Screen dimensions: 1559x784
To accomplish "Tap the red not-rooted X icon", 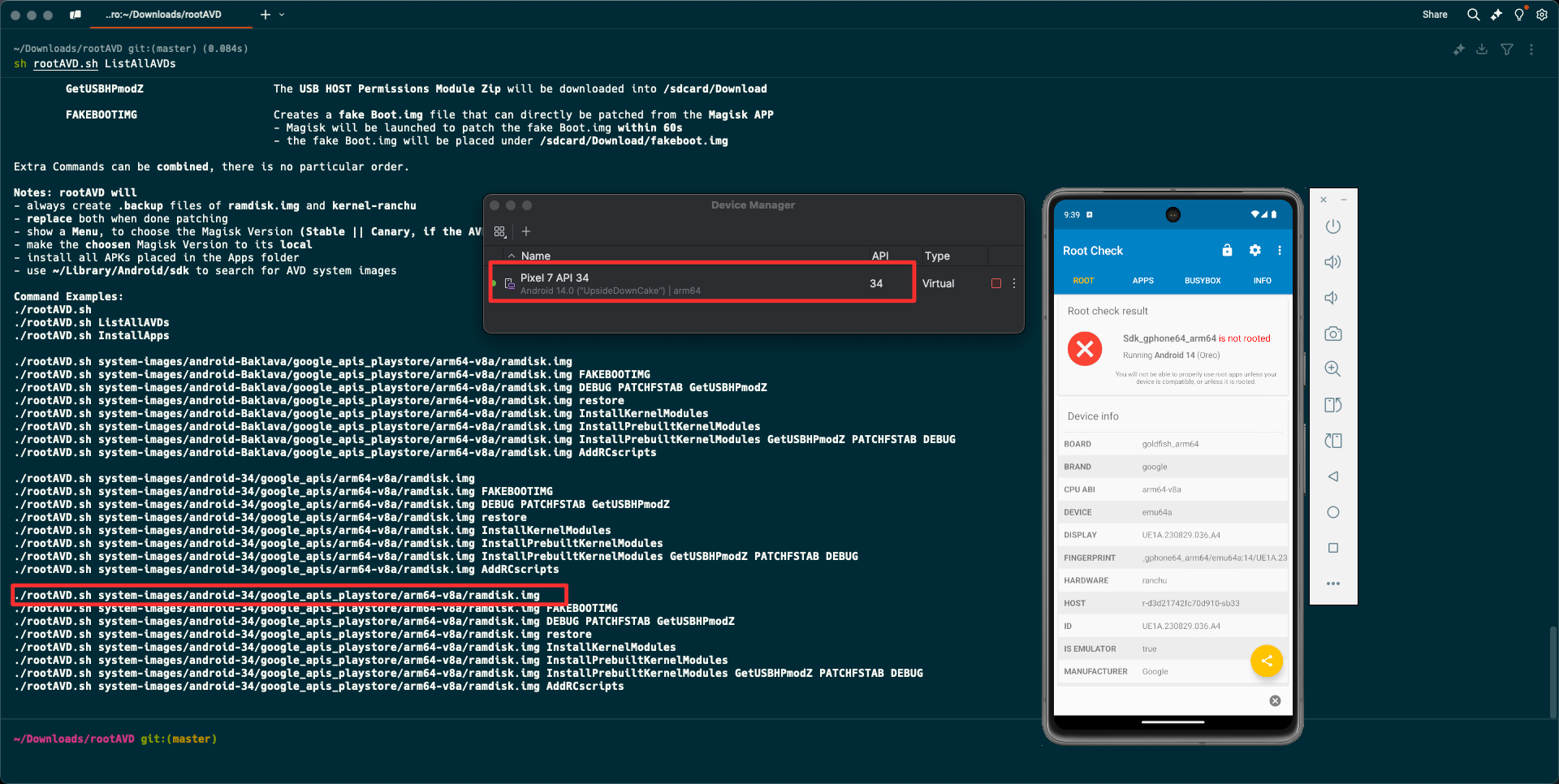I will pyautogui.click(x=1085, y=349).
